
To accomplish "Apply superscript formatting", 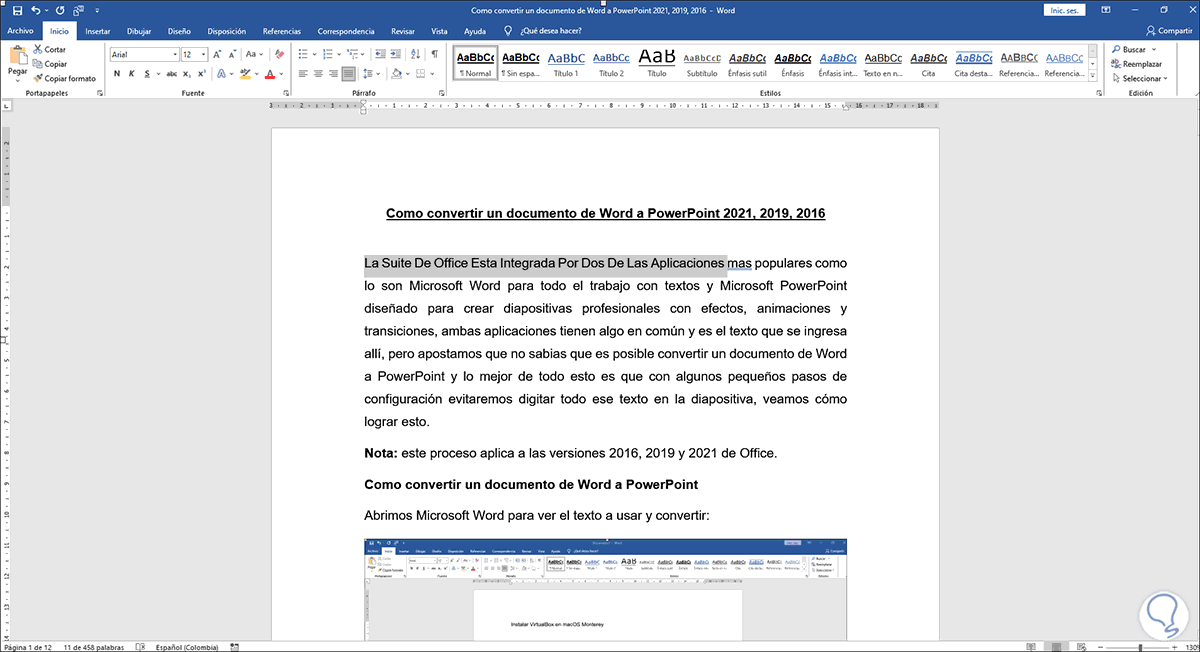I will [x=204, y=74].
